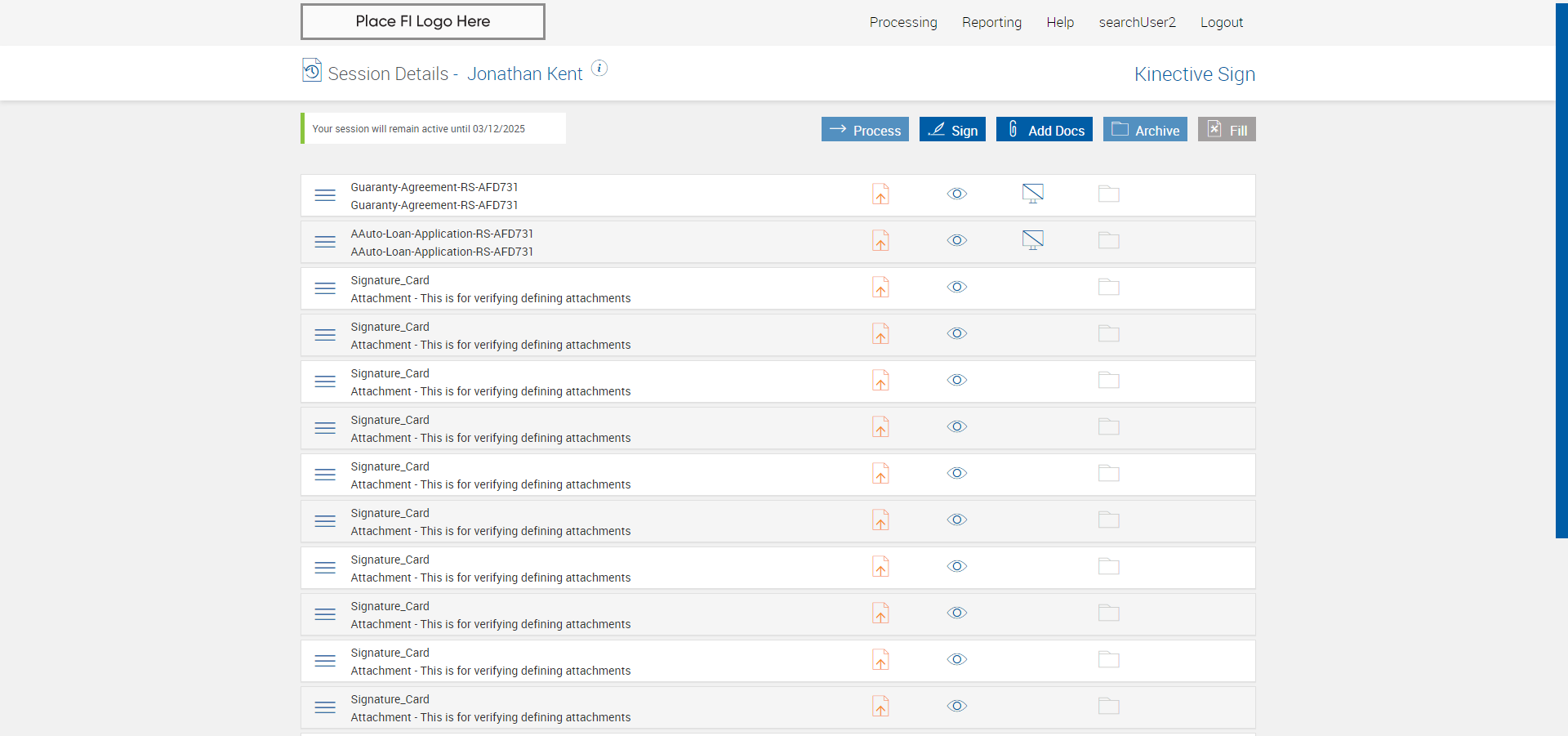The image size is (1568, 736).
Task: Open the Help menu
Action: point(1060,23)
